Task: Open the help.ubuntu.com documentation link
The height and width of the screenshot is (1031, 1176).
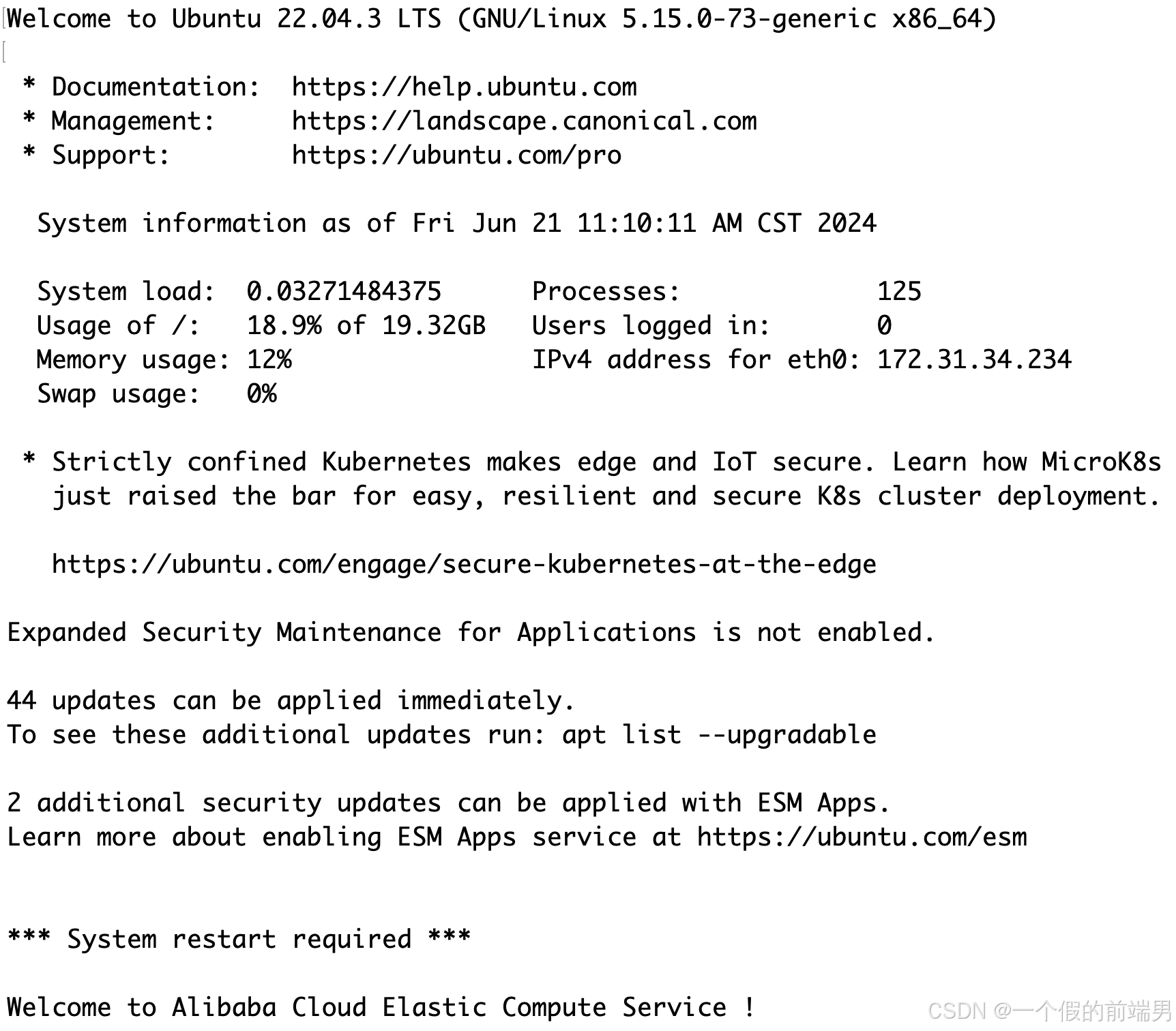Action: click(464, 87)
